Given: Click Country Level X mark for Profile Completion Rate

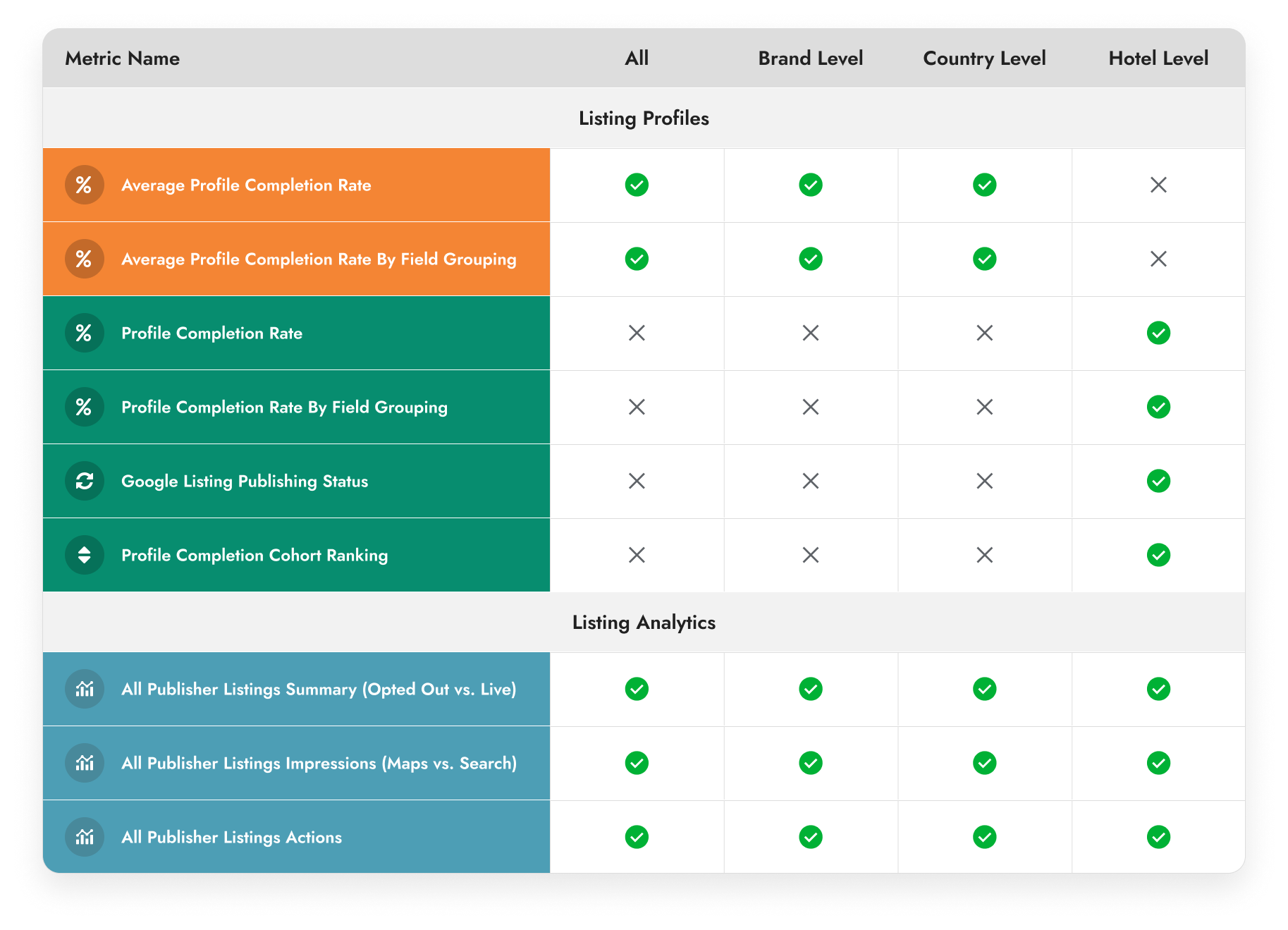Looking at the screenshot, I should 984,333.
